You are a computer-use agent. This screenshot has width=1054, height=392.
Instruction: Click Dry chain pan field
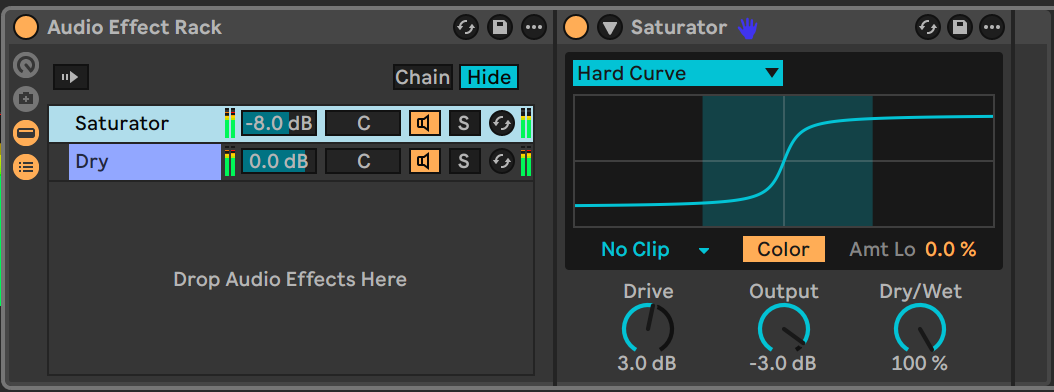[363, 161]
